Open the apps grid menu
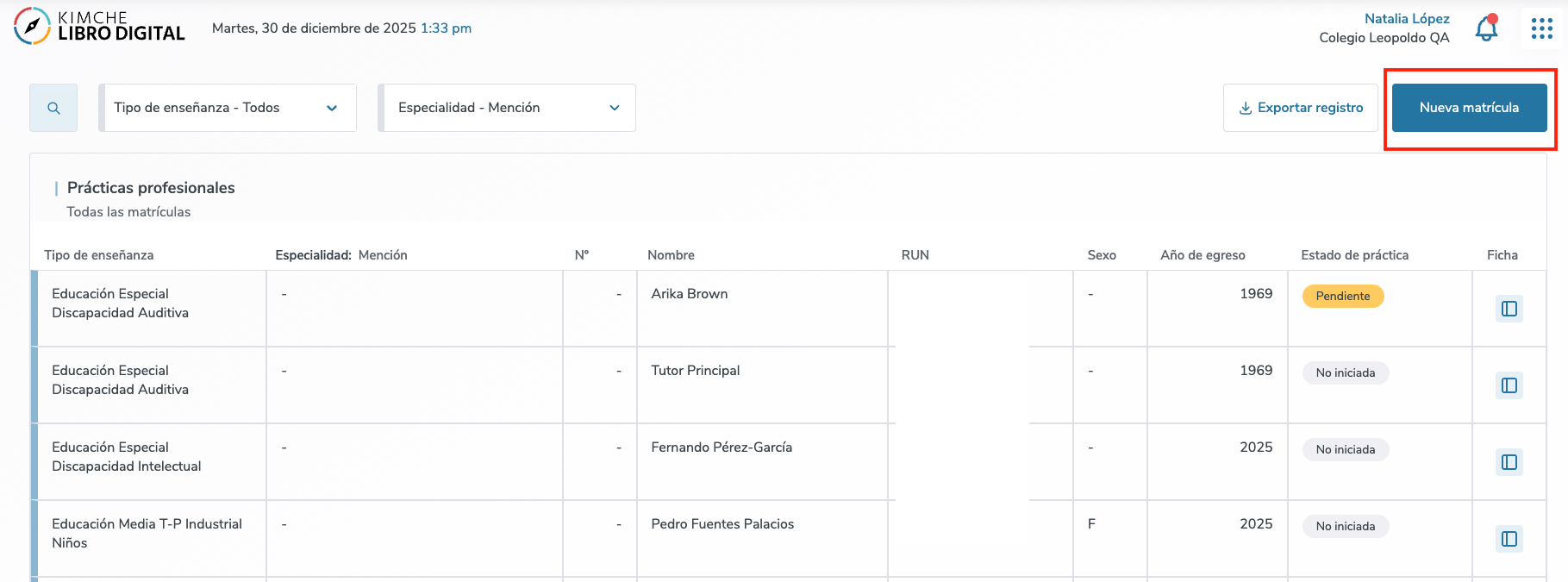Viewport: 1568px width, 582px height. (x=1541, y=29)
